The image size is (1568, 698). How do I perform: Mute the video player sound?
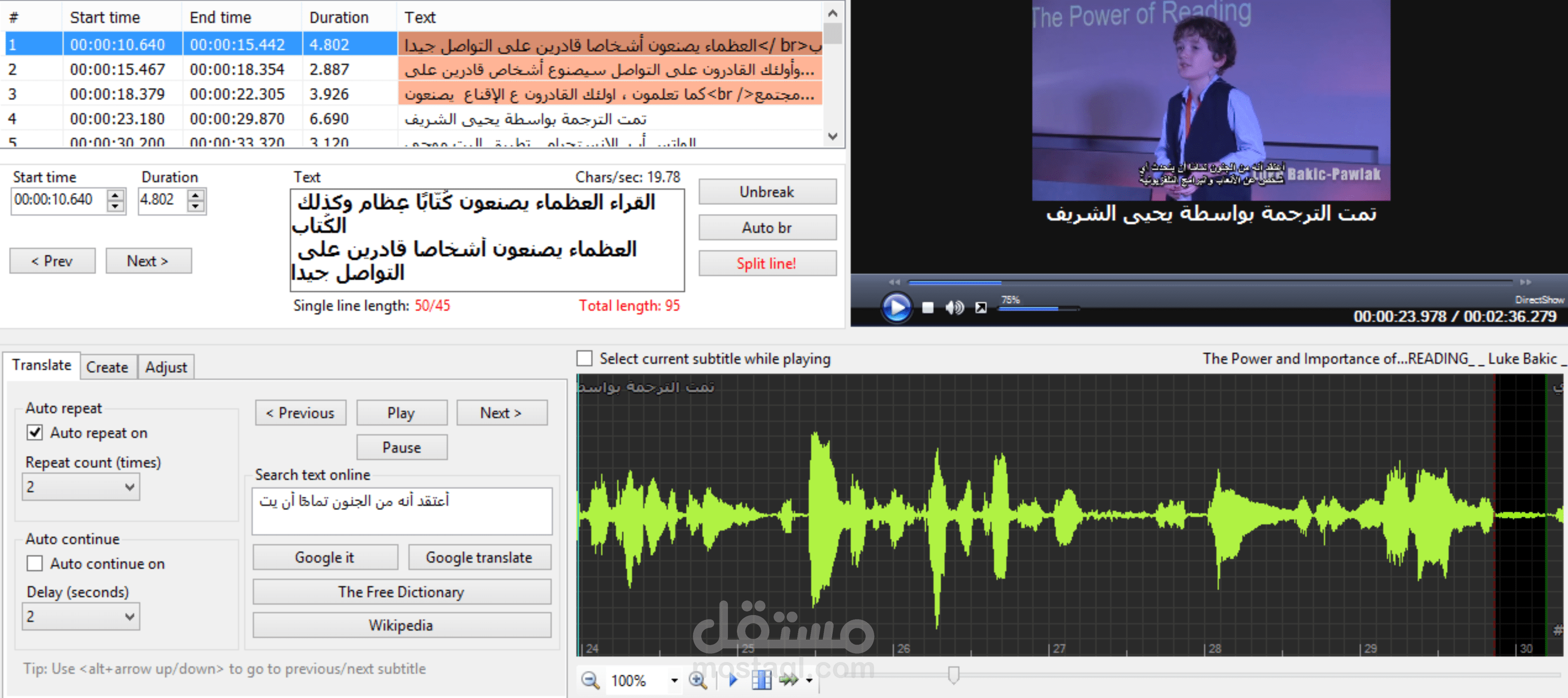[x=954, y=308]
